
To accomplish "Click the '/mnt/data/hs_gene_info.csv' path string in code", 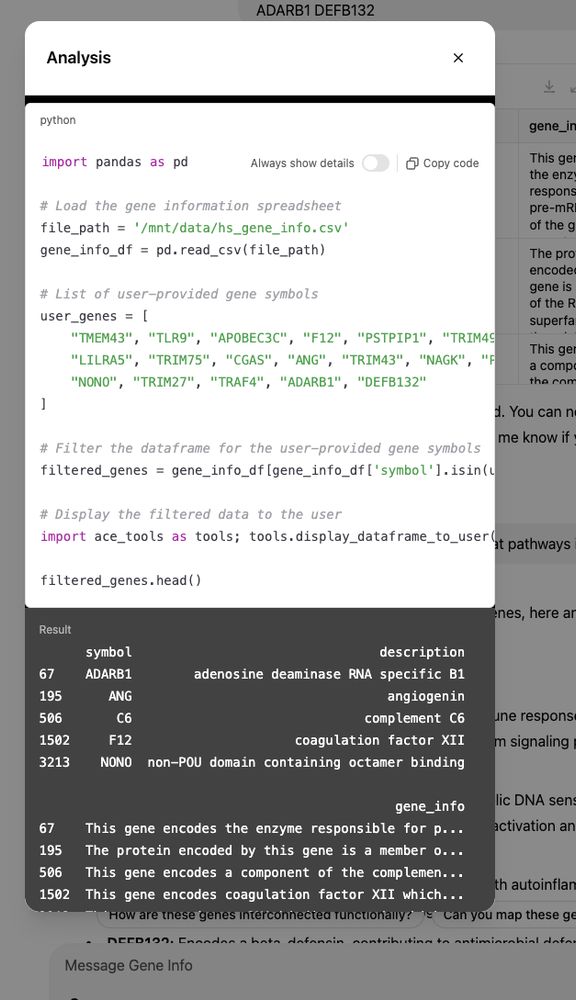I will pyautogui.click(x=241, y=228).
